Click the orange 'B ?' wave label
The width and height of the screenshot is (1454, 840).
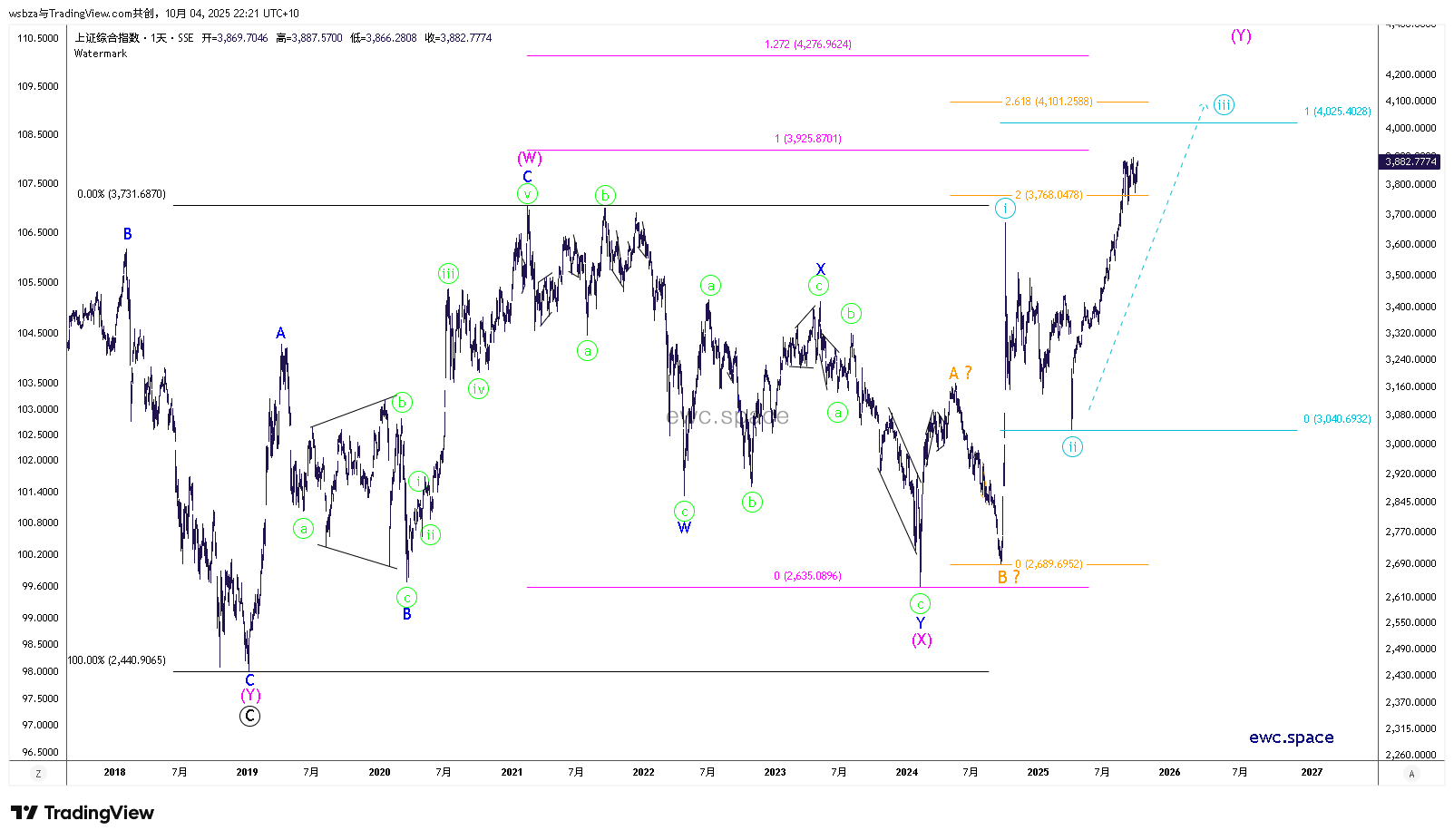coord(1009,578)
